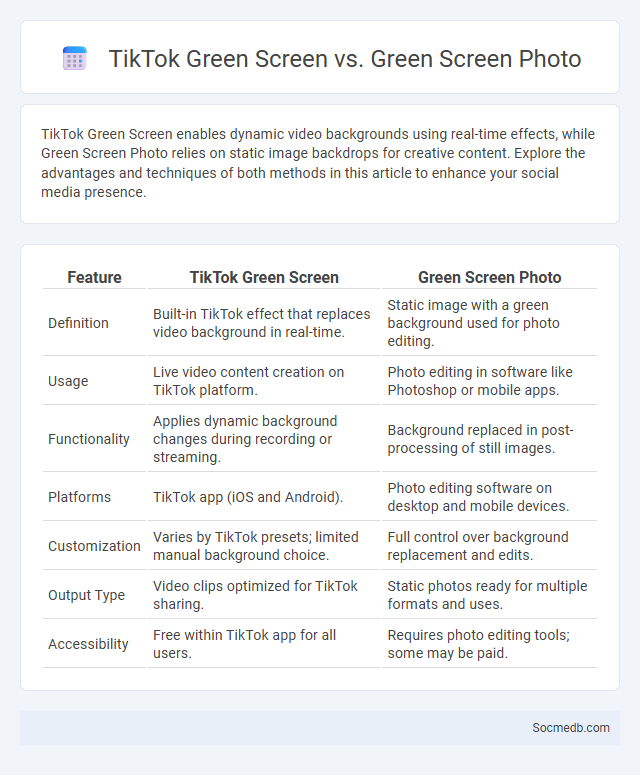Click the 'Video clips optimized for TikTok' cell
Image resolution: width=640 pixels, height=775 pixels.
point(255,595)
